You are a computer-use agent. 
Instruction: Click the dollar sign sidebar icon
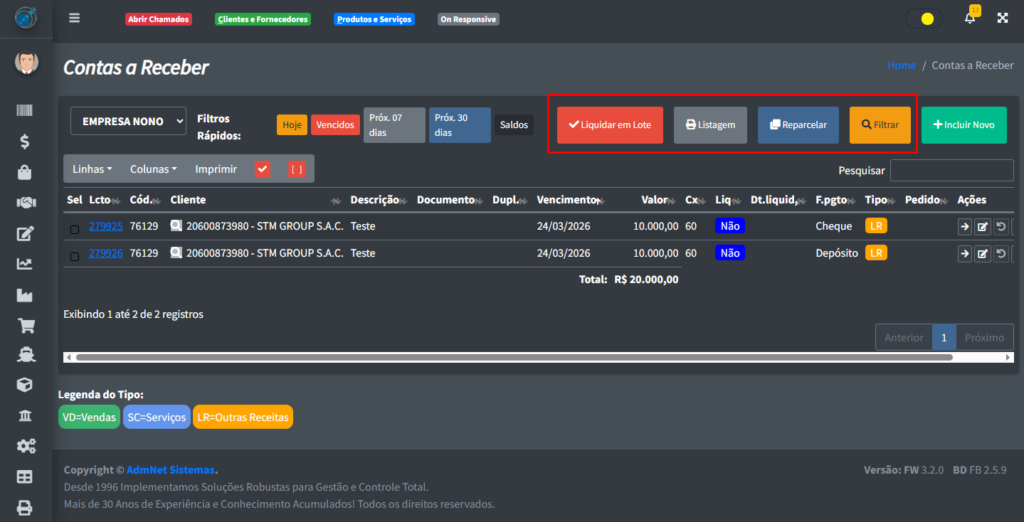click(25, 142)
